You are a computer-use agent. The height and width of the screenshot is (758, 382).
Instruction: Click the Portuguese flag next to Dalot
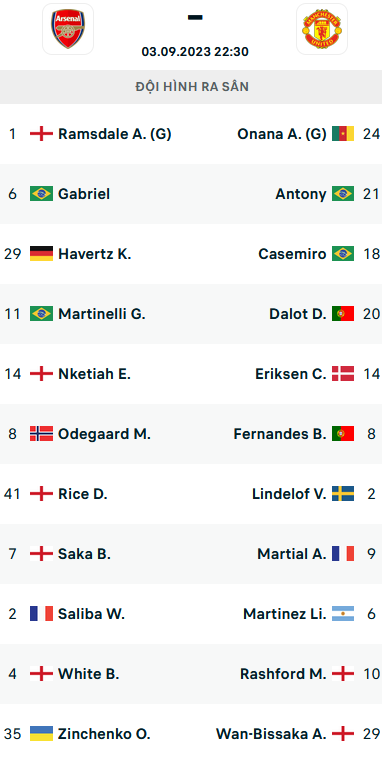pos(343,314)
